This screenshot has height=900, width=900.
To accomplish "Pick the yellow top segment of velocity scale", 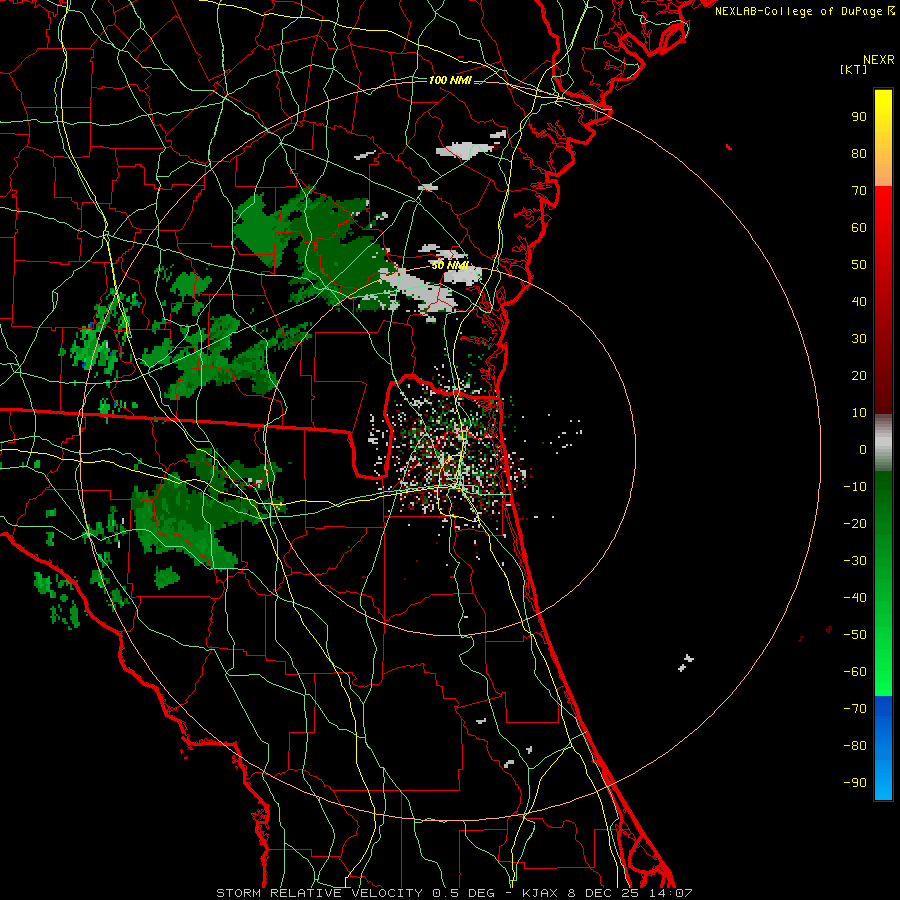I will tap(883, 137).
